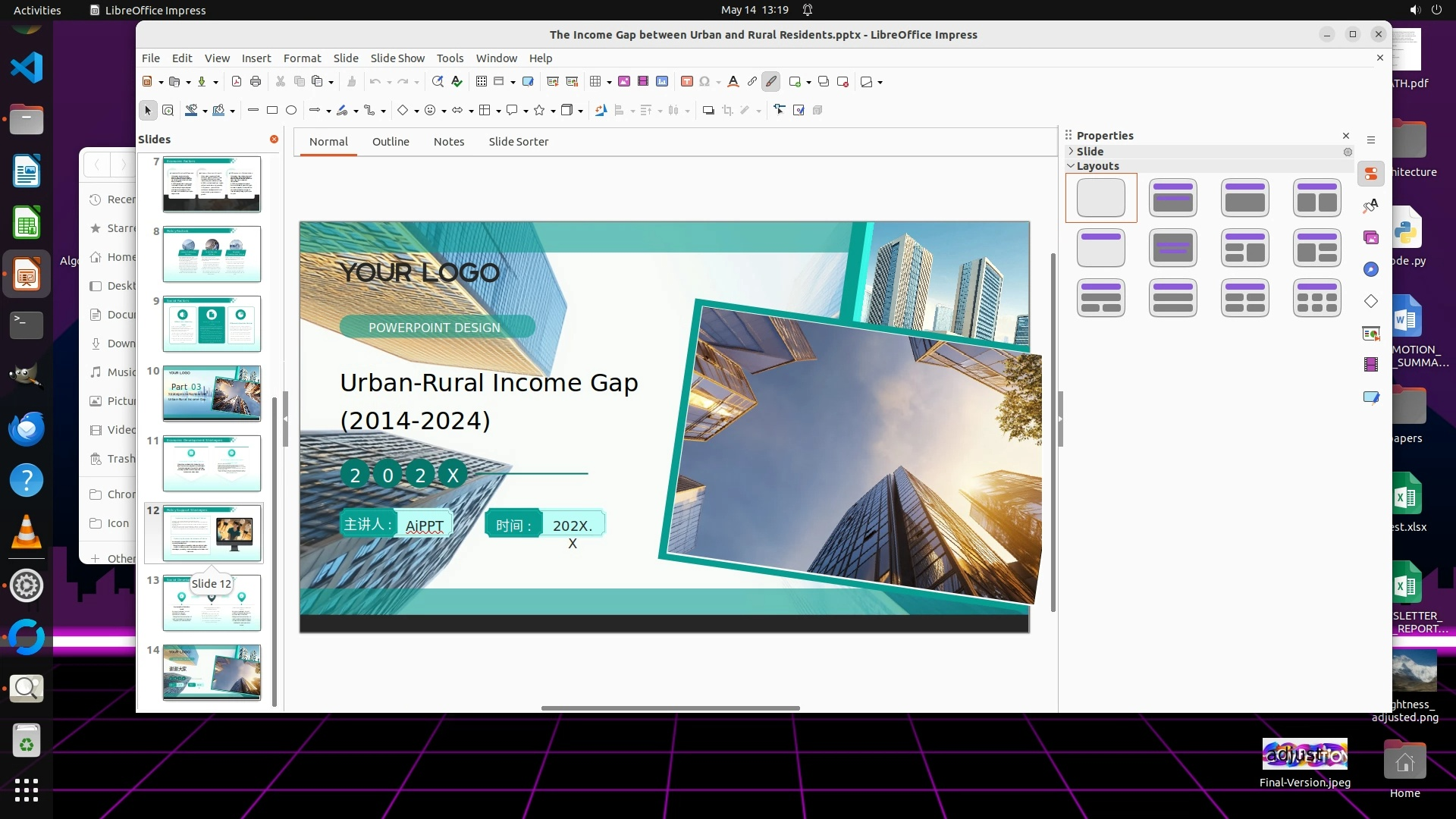The width and height of the screenshot is (1456, 819).
Task: Click the Insert Text Box icon
Action: tap(686, 82)
